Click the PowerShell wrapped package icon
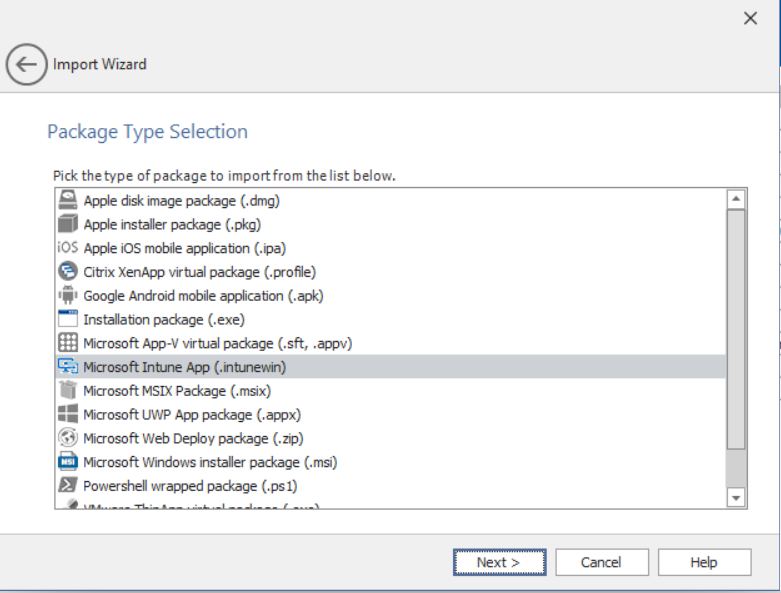 [68, 485]
